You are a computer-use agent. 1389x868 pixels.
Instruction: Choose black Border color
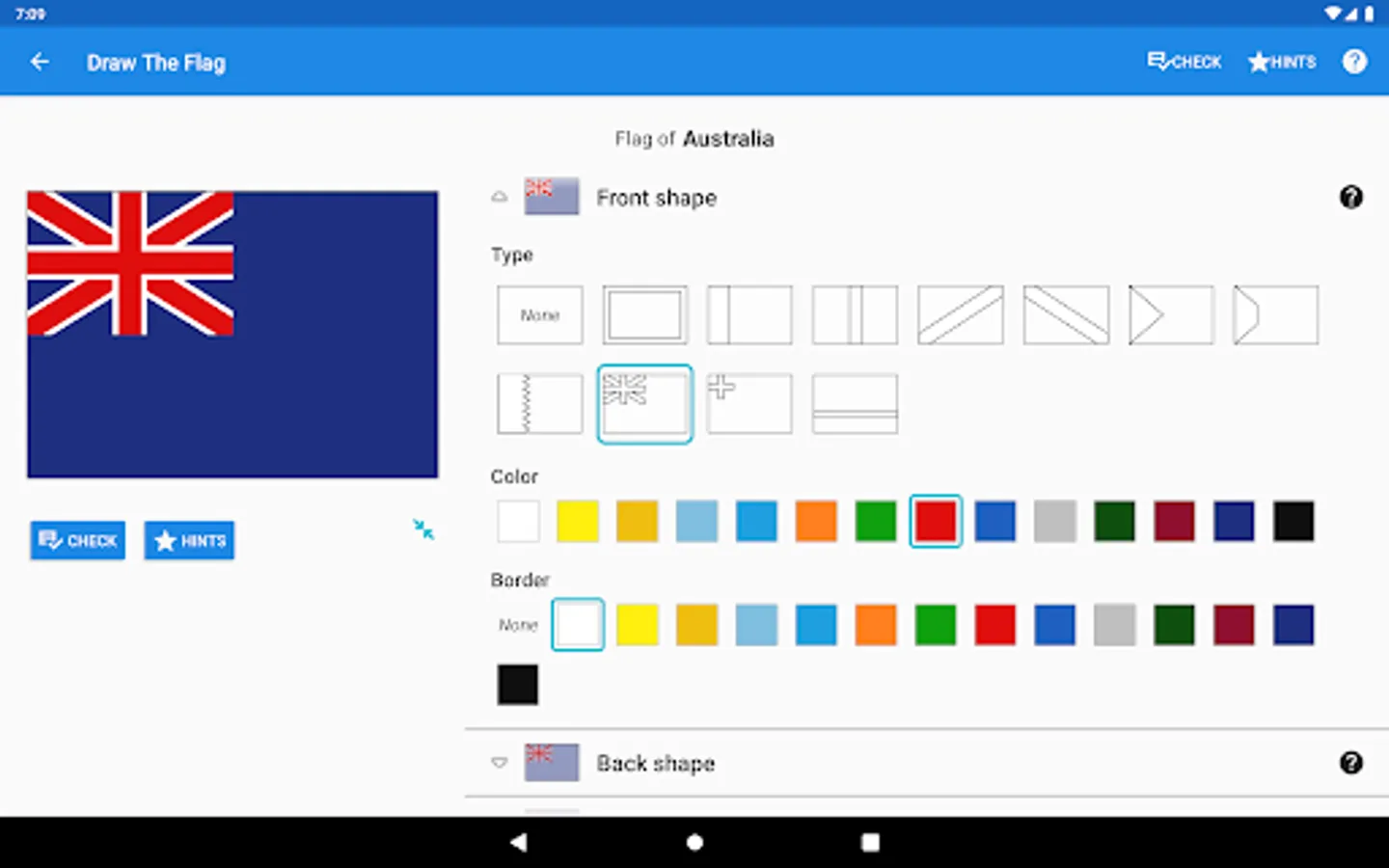click(x=518, y=685)
